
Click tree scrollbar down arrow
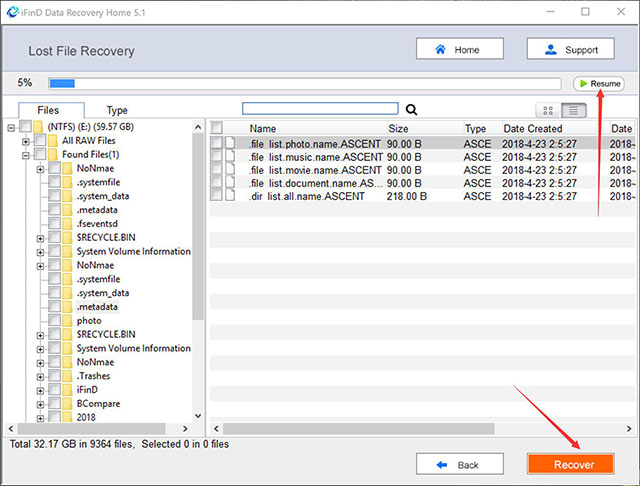tap(198, 416)
